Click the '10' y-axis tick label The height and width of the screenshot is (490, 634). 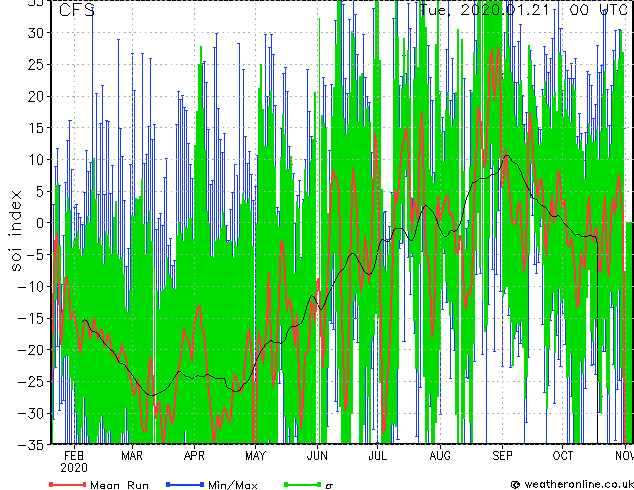pyautogui.click(x=36, y=160)
